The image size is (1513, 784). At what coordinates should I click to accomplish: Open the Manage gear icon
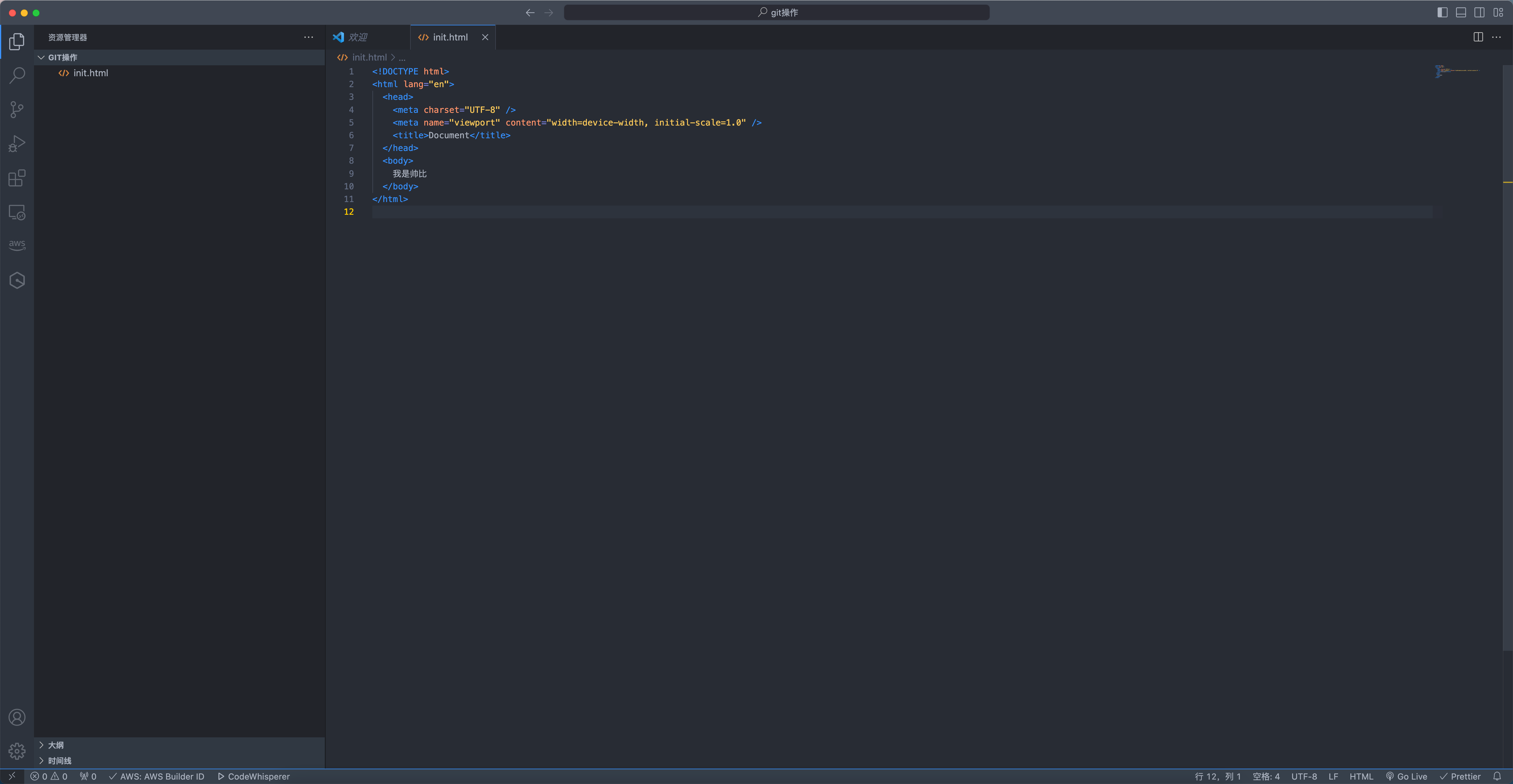pyautogui.click(x=17, y=751)
